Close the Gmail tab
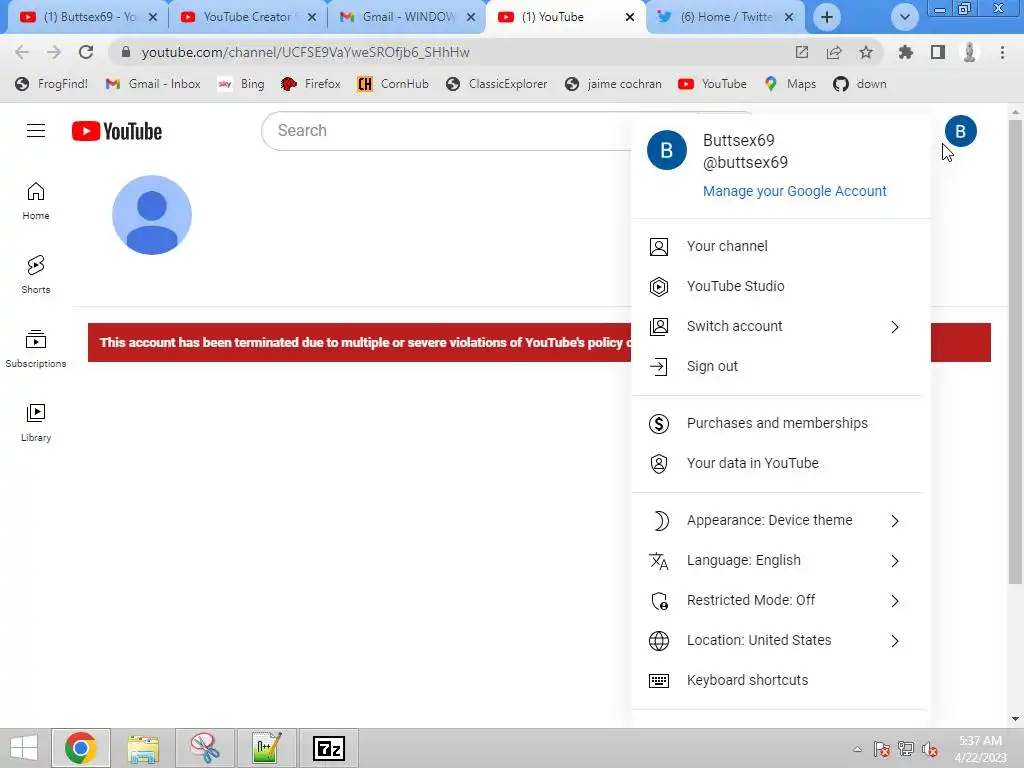 pos(471,17)
